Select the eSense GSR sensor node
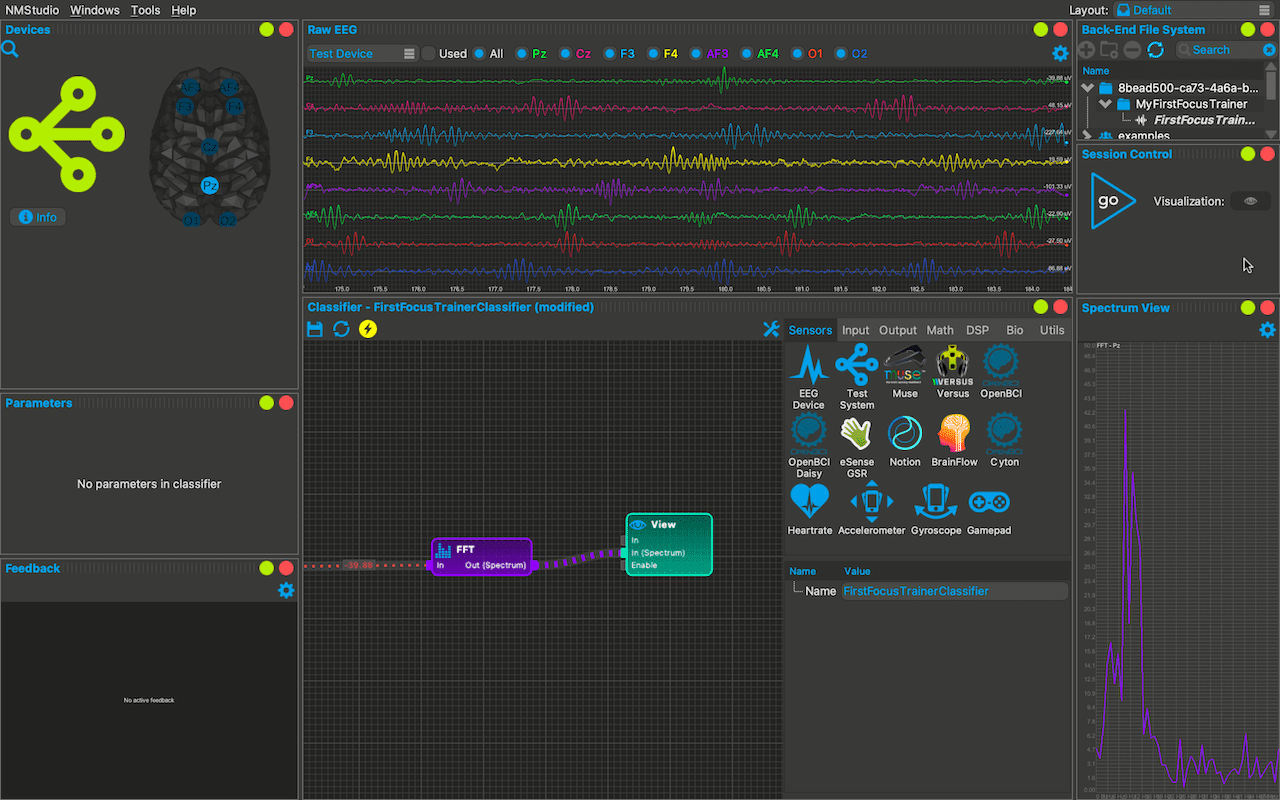 [x=857, y=447]
